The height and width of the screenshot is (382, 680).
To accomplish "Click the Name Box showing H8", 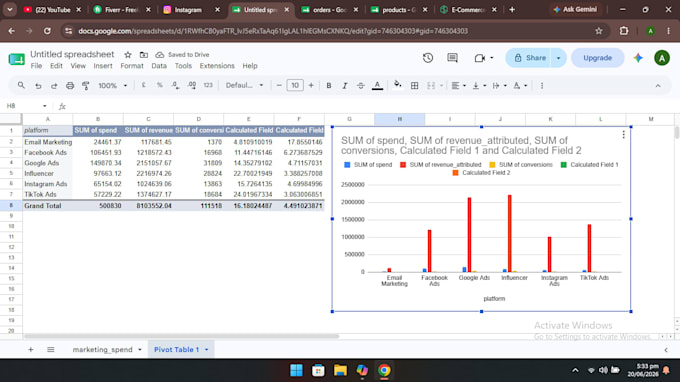I will (x=26, y=106).
